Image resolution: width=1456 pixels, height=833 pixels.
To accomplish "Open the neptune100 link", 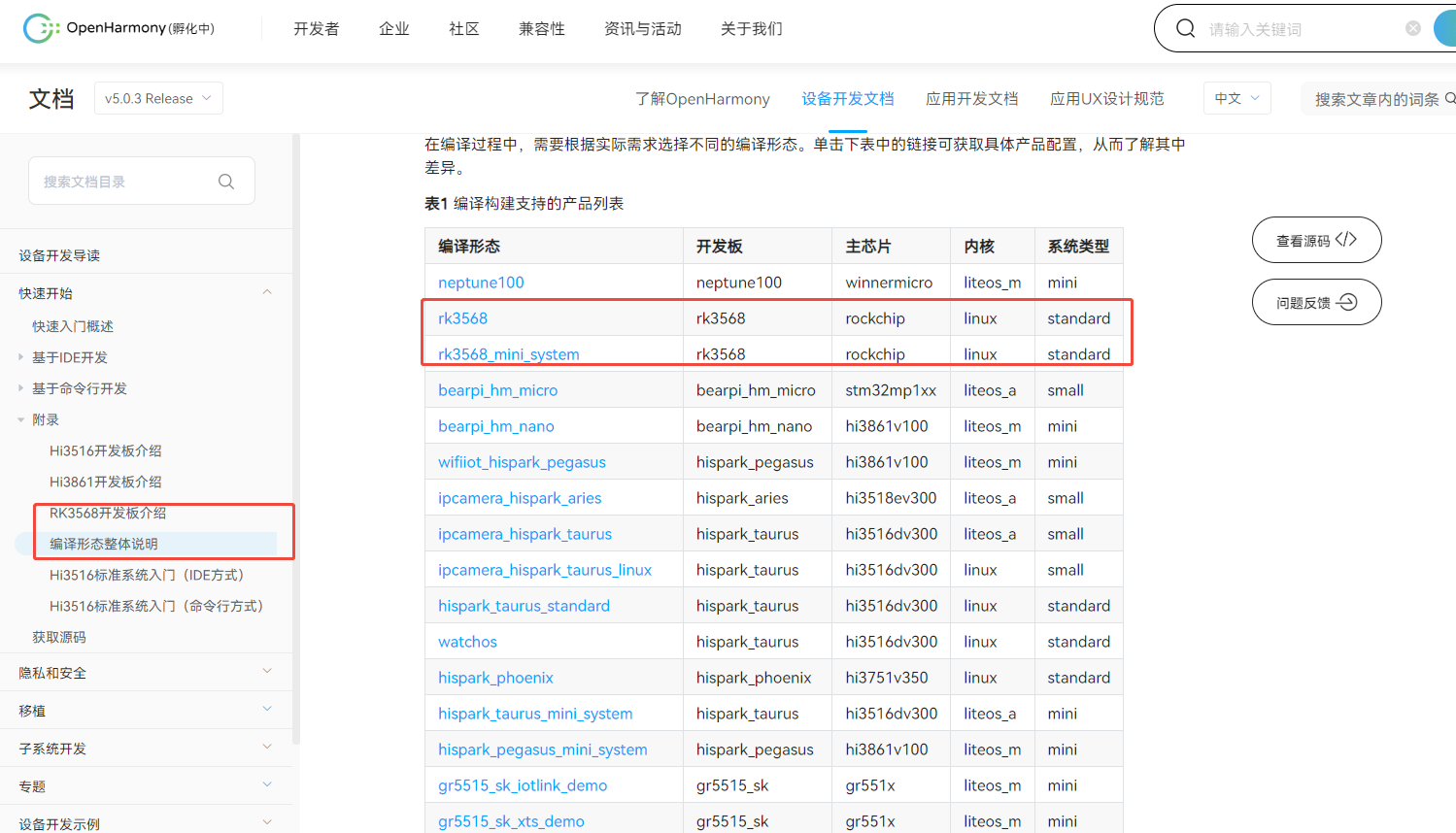I will pyautogui.click(x=481, y=283).
